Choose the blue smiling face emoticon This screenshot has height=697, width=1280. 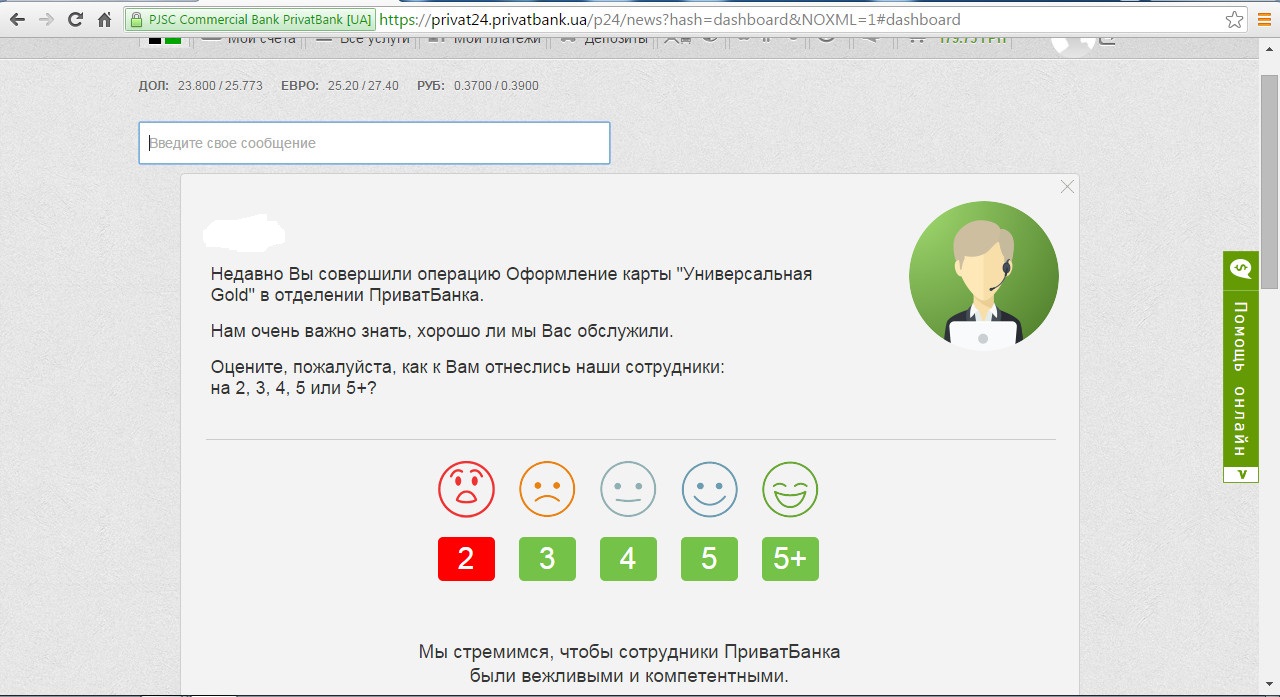tap(709, 489)
